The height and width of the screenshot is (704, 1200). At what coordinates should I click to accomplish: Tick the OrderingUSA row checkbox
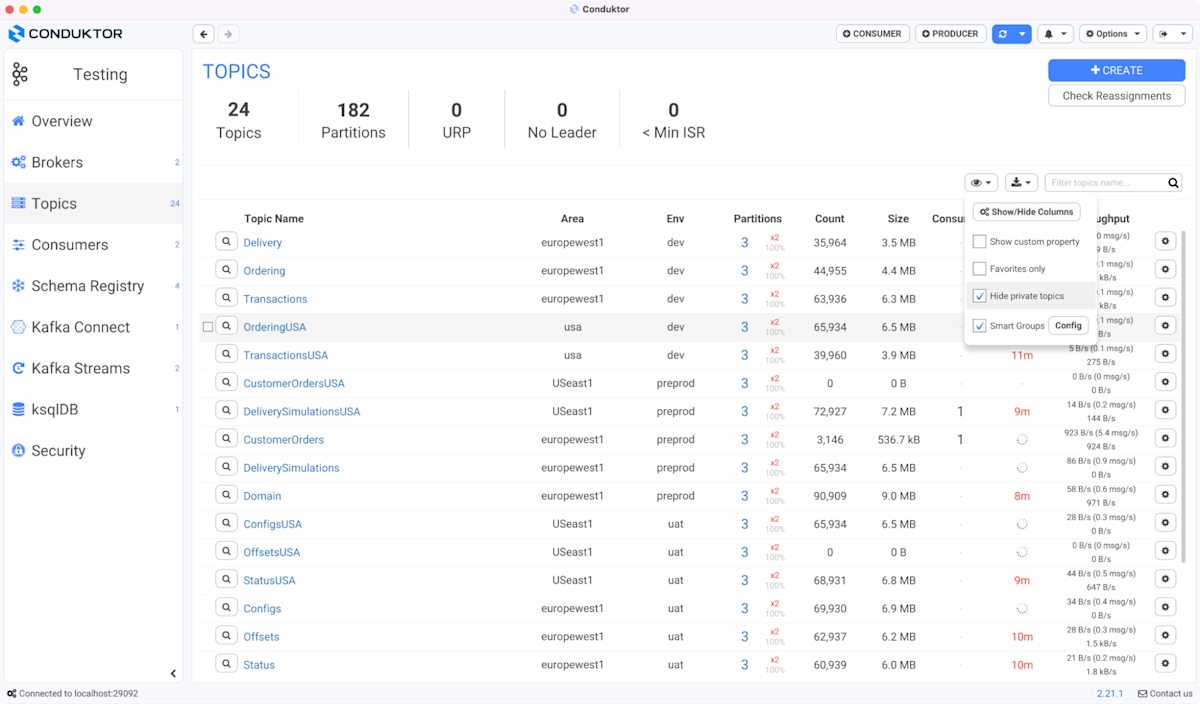(208, 327)
